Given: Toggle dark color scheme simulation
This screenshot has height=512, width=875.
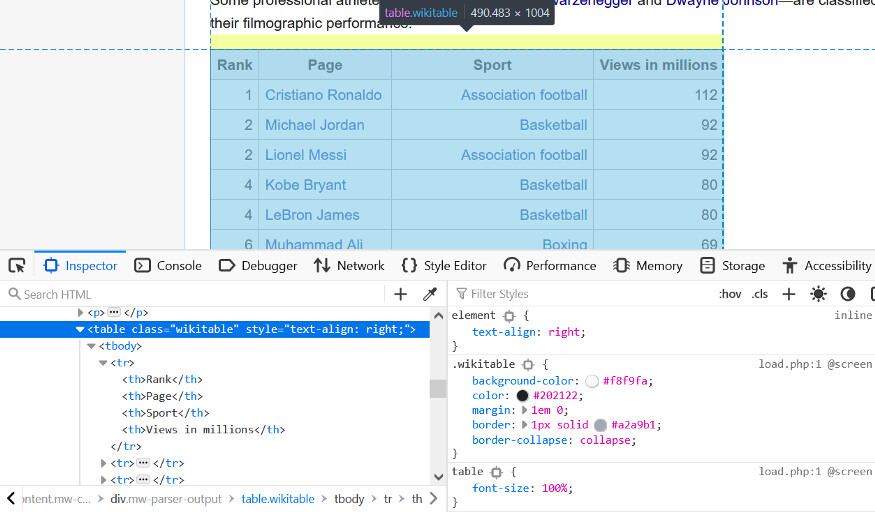Looking at the screenshot, I should pyautogui.click(x=848, y=294).
